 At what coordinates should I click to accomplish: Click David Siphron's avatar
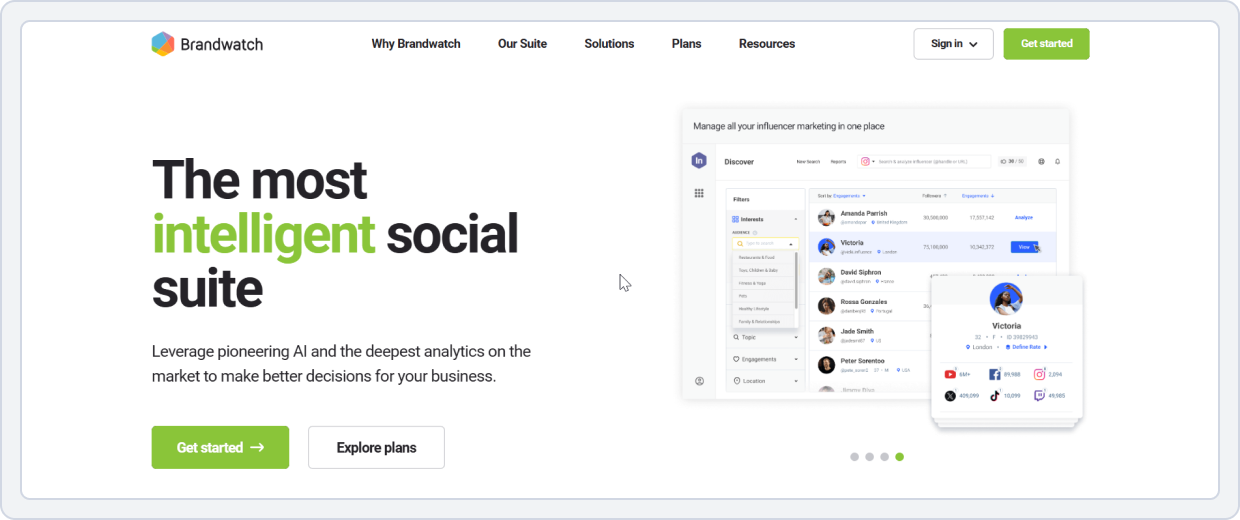tap(826, 276)
